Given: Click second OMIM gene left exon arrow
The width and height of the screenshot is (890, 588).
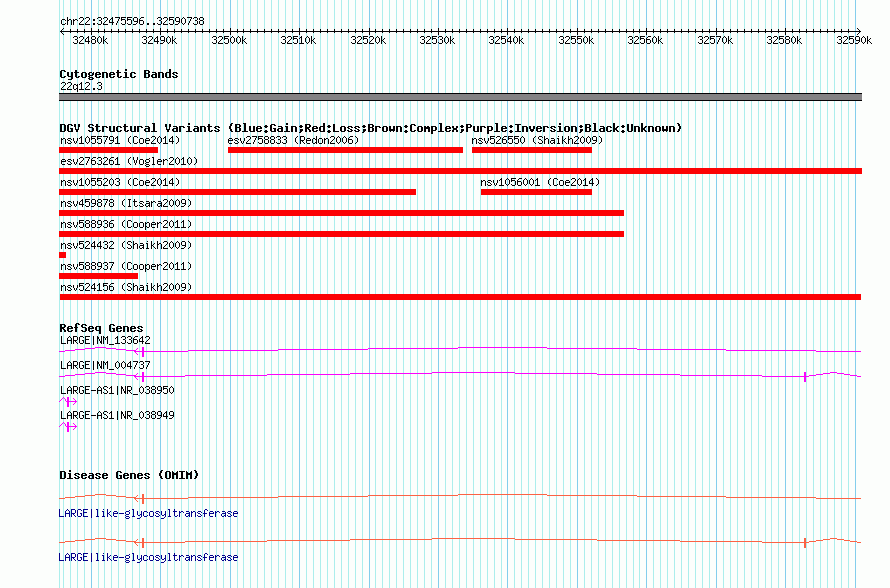Looking at the screenshot, I should coord(140,543).
